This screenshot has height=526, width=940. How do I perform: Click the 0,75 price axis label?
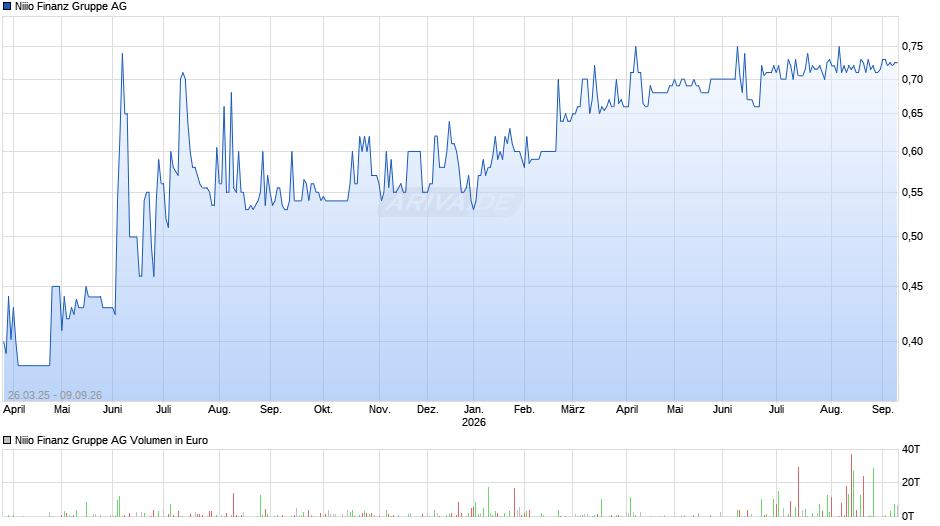tap(912, 47)
